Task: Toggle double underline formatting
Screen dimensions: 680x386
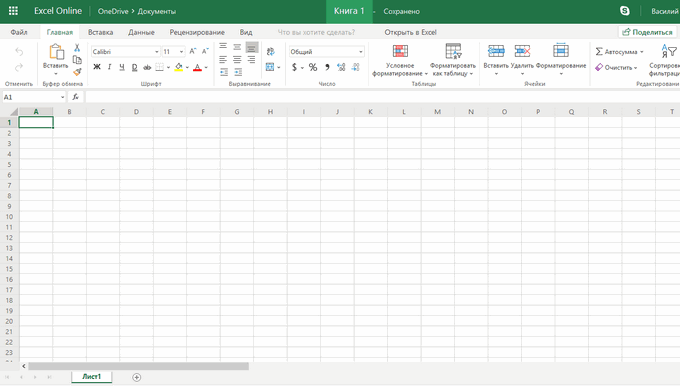Action: tap(134, 67)
